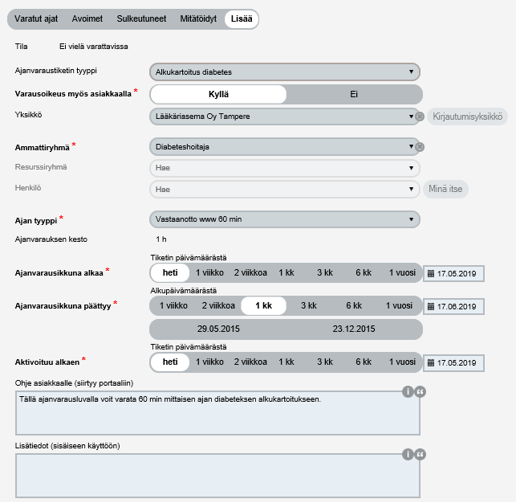Open calendar icon for Ajanvarausikkuna päättyy date
The width and height of the screenshot is (516, 502).
point(431,306)
